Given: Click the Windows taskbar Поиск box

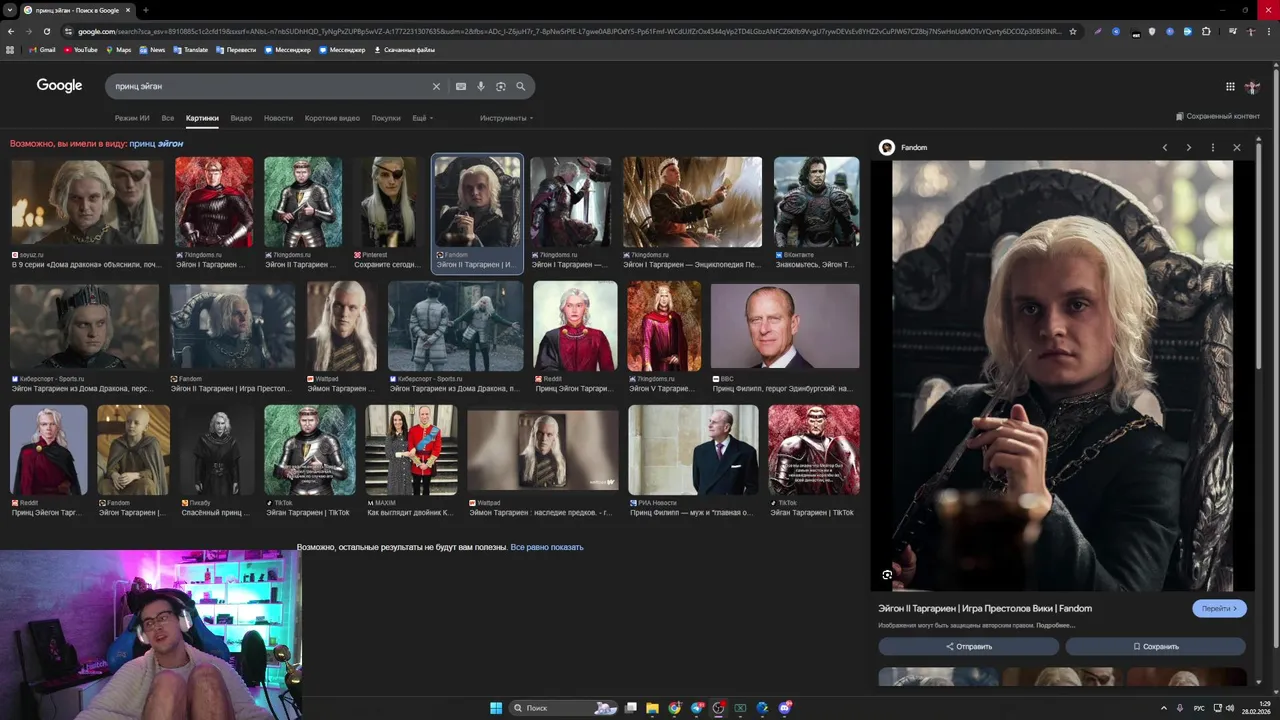Looking at the screenshot, I should coord(563,708).
